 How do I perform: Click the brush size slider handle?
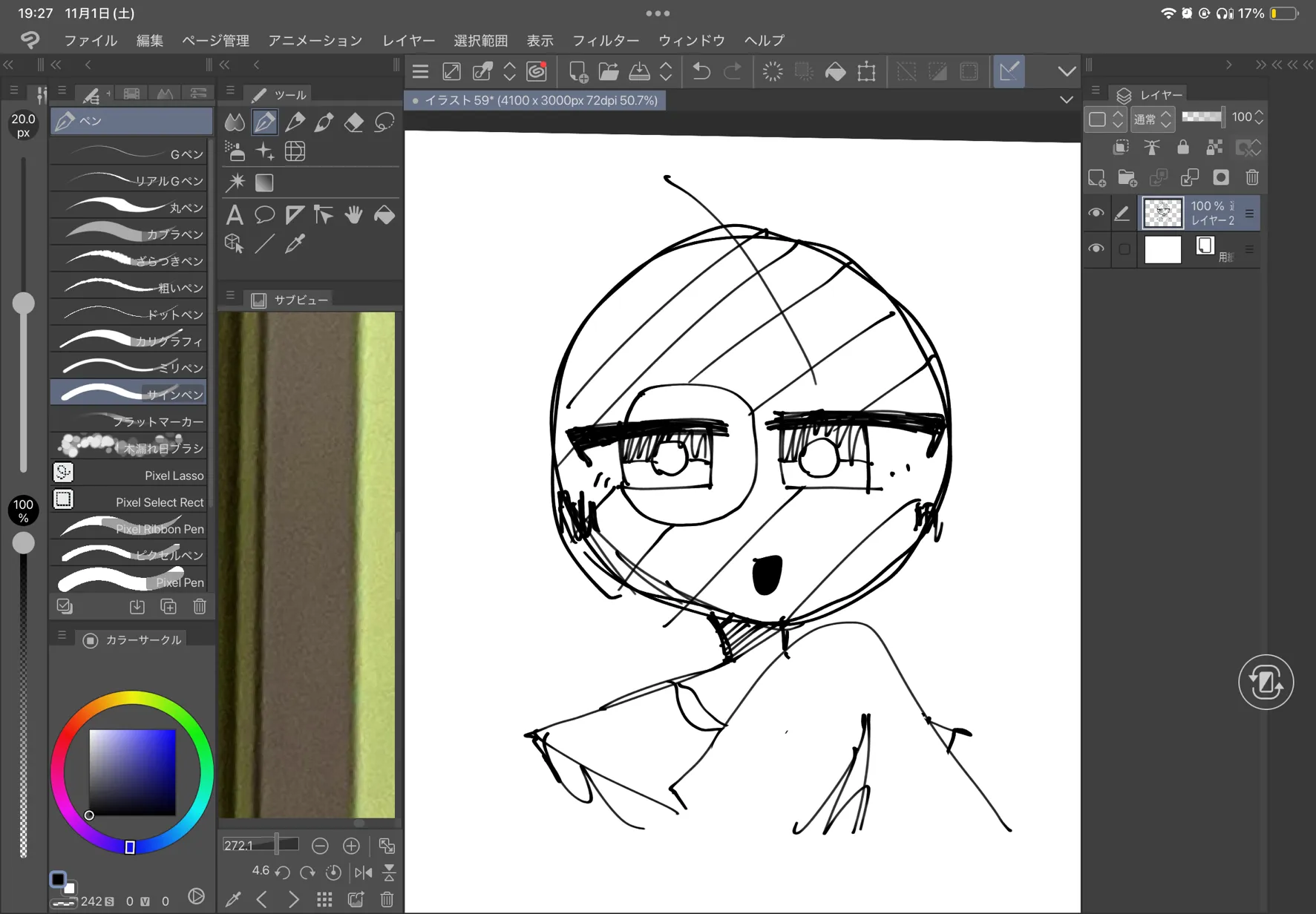[24, 303]
